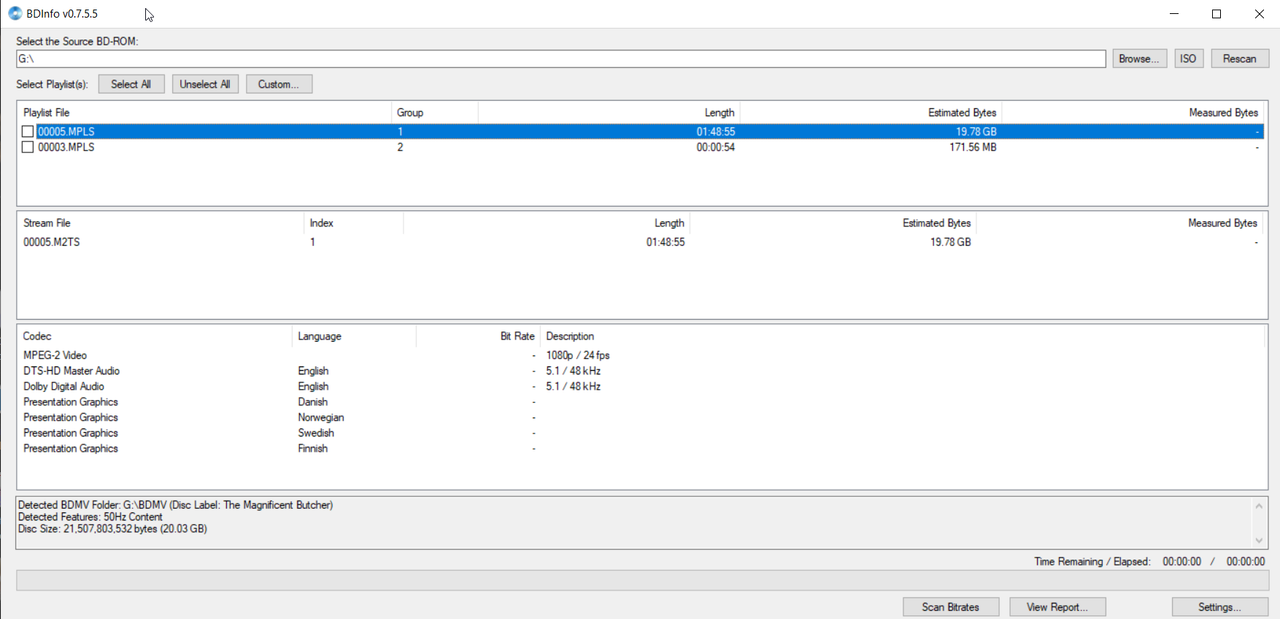Click the Language column header
Image resolution: width=1280 pixels, height=619 pixels.
354,336
